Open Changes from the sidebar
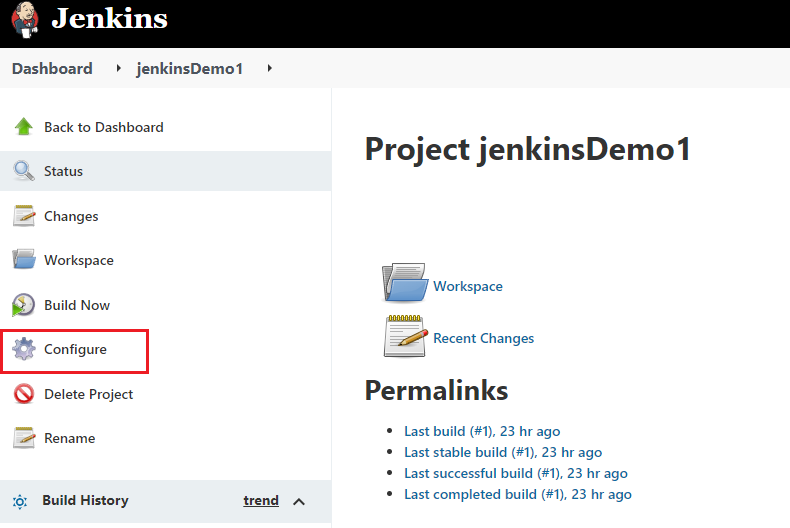Image resolution: width=790 pixels, height=528 pixels. (x=71, y=216)
